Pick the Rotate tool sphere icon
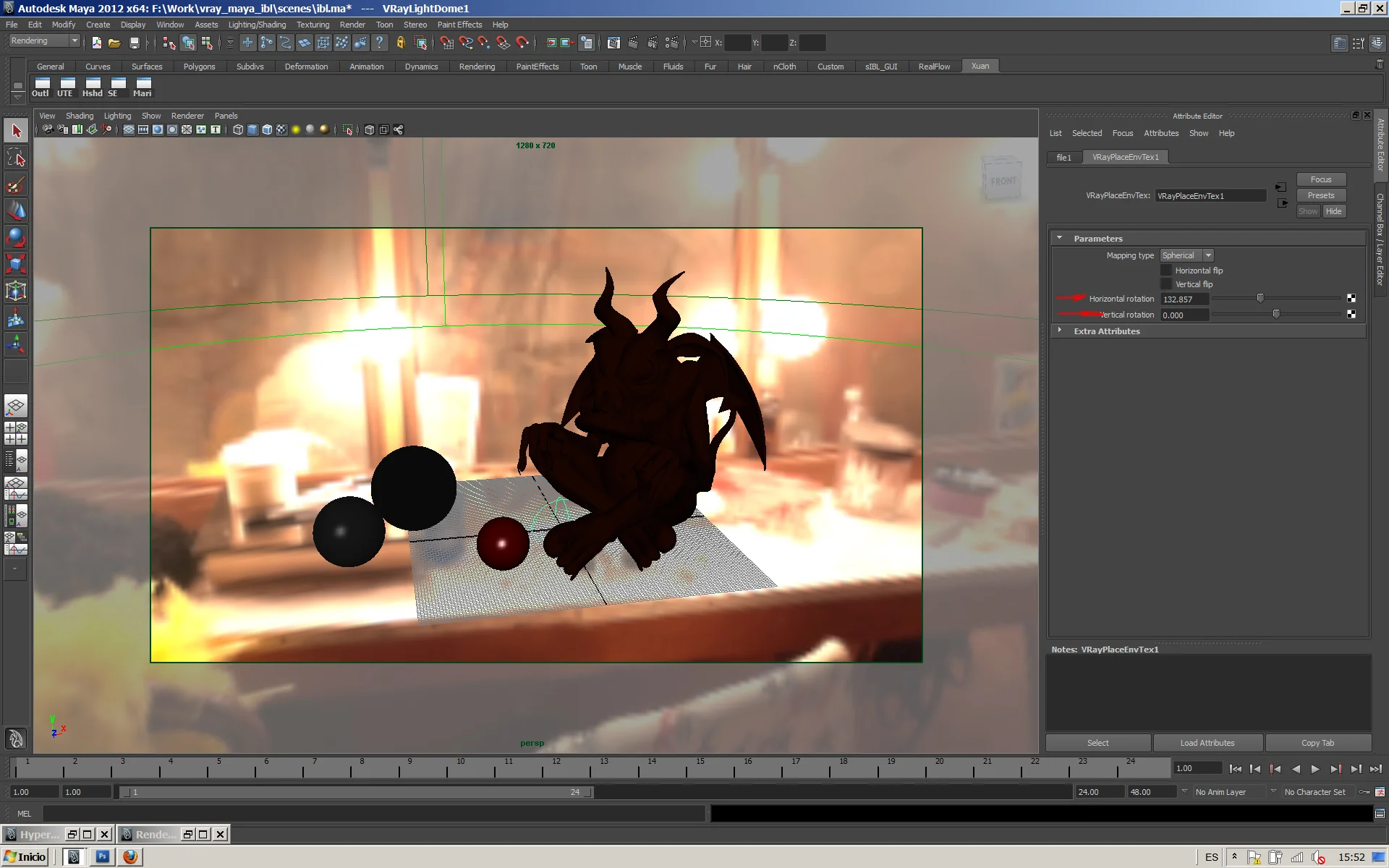Screen dimensions: 1389x868 click(16, 237)
